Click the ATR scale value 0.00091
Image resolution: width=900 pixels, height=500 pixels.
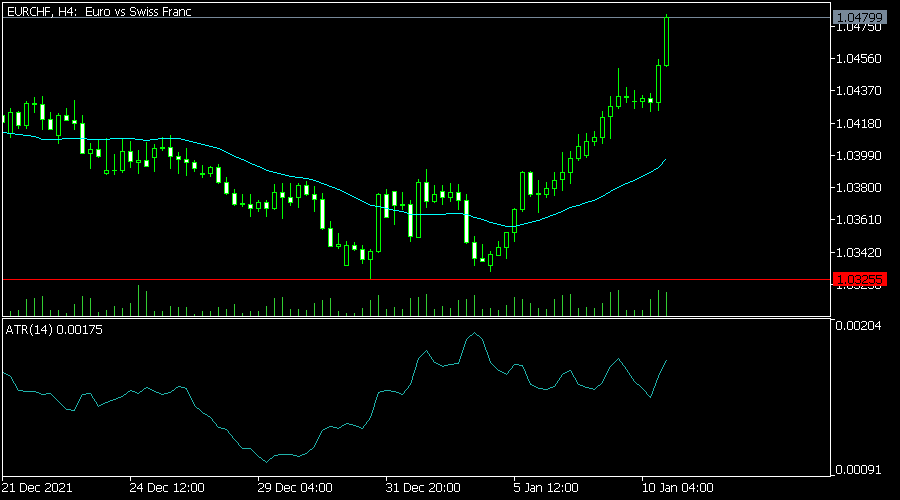859,470
